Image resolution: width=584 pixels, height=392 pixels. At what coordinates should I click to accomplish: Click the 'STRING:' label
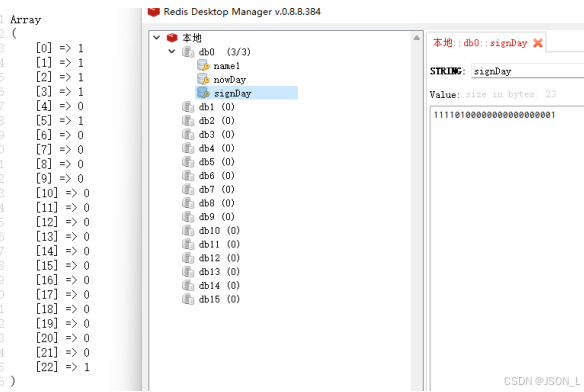point(448,71)
